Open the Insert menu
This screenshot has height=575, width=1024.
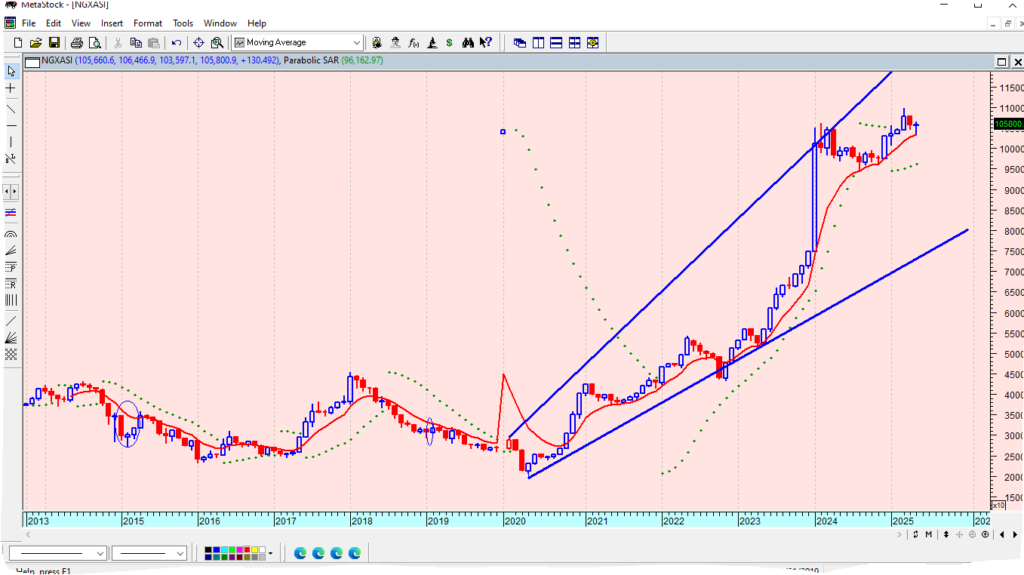click(112, 23)
